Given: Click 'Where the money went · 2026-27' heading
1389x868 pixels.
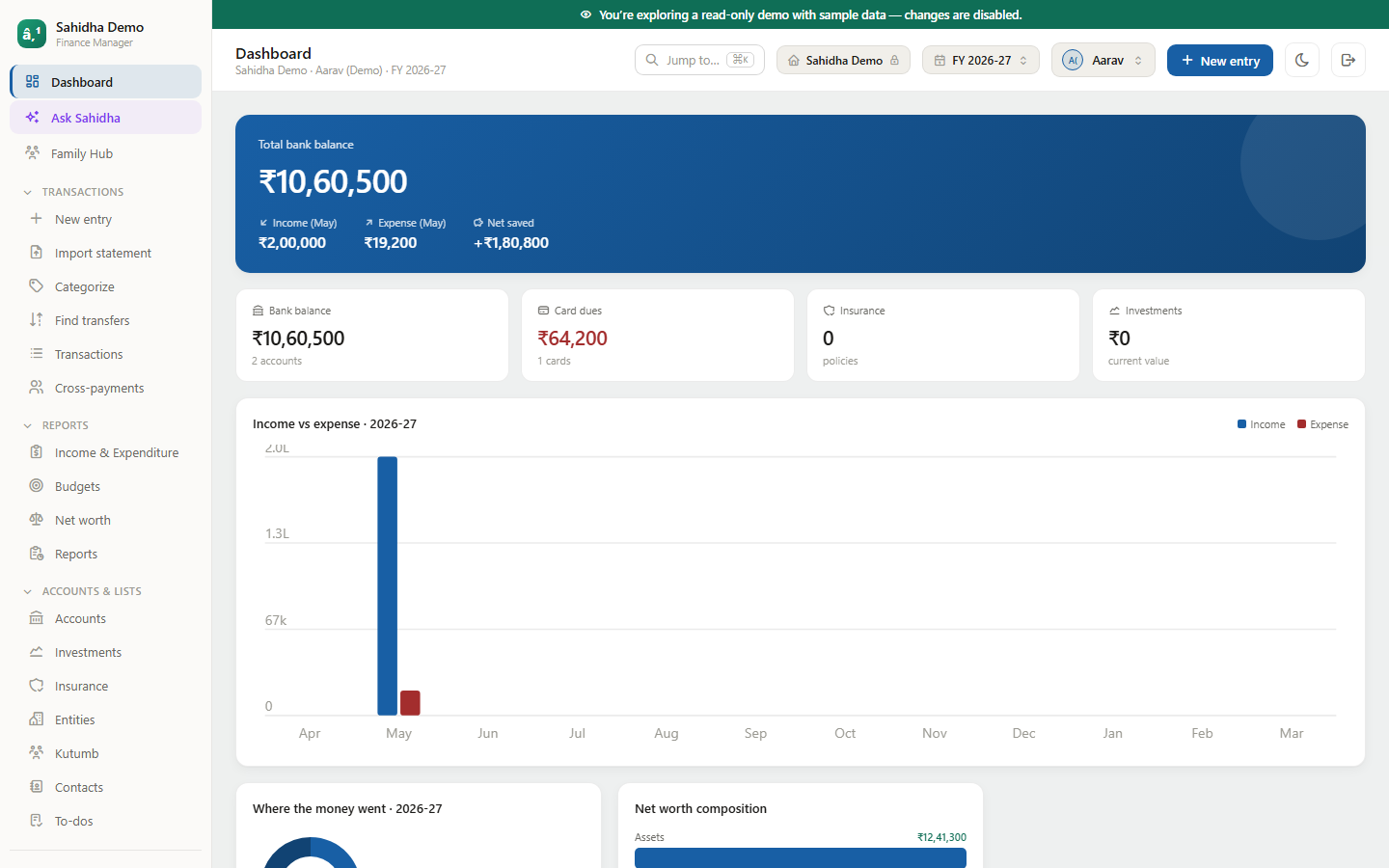Looking at the screenshot, I should [x=347, y=809].
